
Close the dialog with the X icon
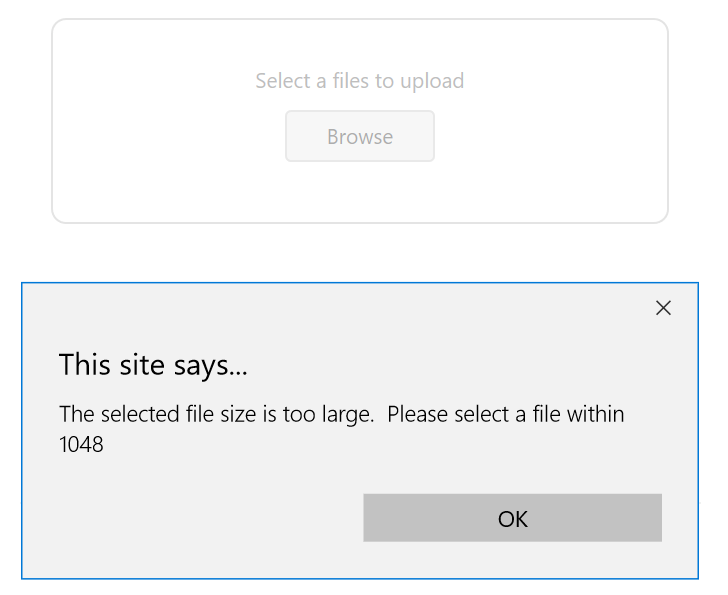663,308
